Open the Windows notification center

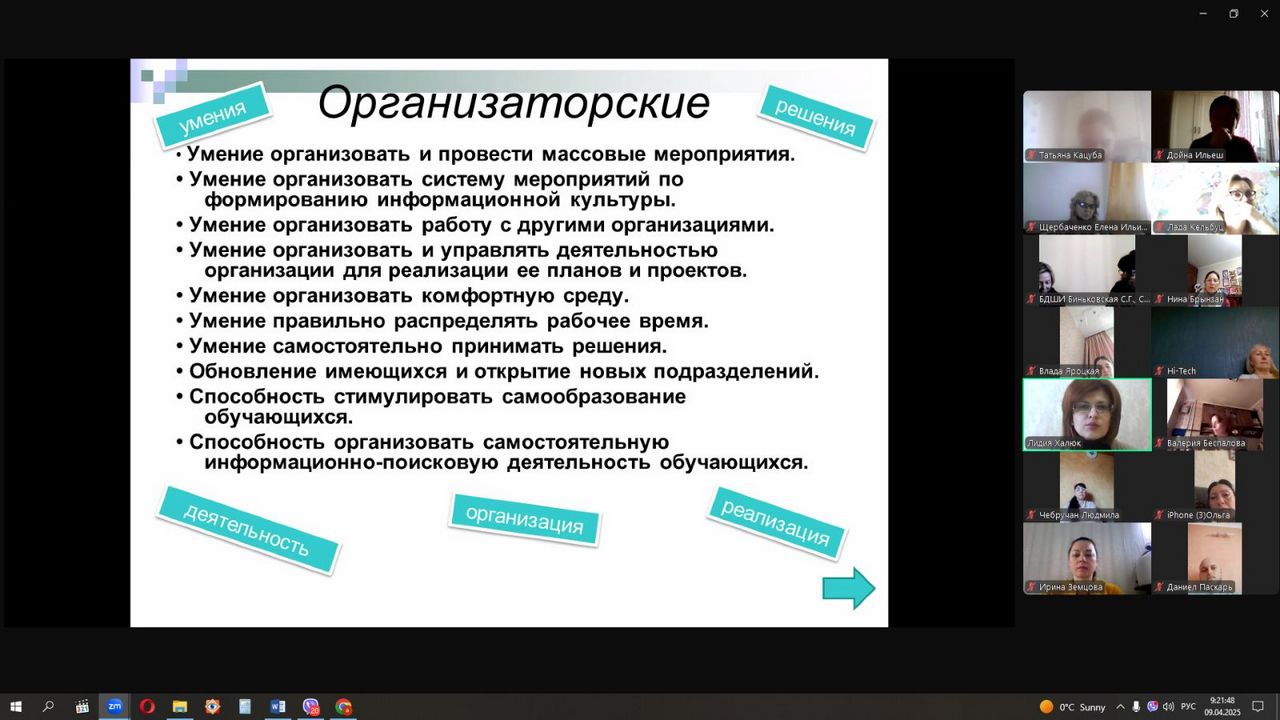1258,707
